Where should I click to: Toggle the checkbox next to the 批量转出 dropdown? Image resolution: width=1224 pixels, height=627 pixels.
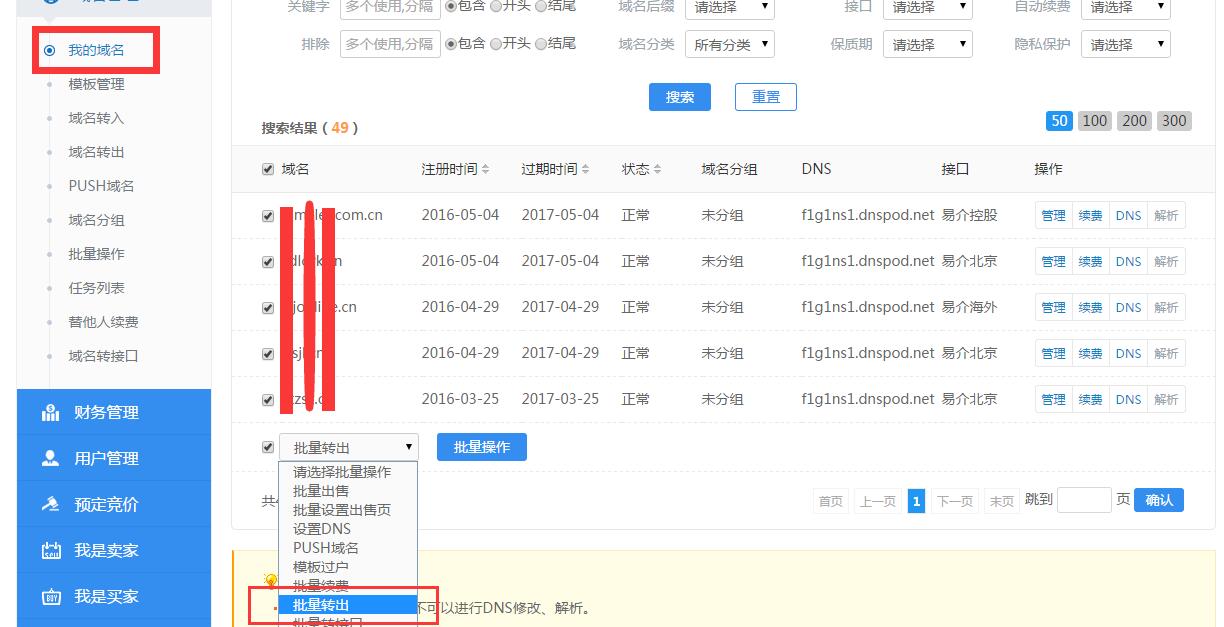coord(267,447)
